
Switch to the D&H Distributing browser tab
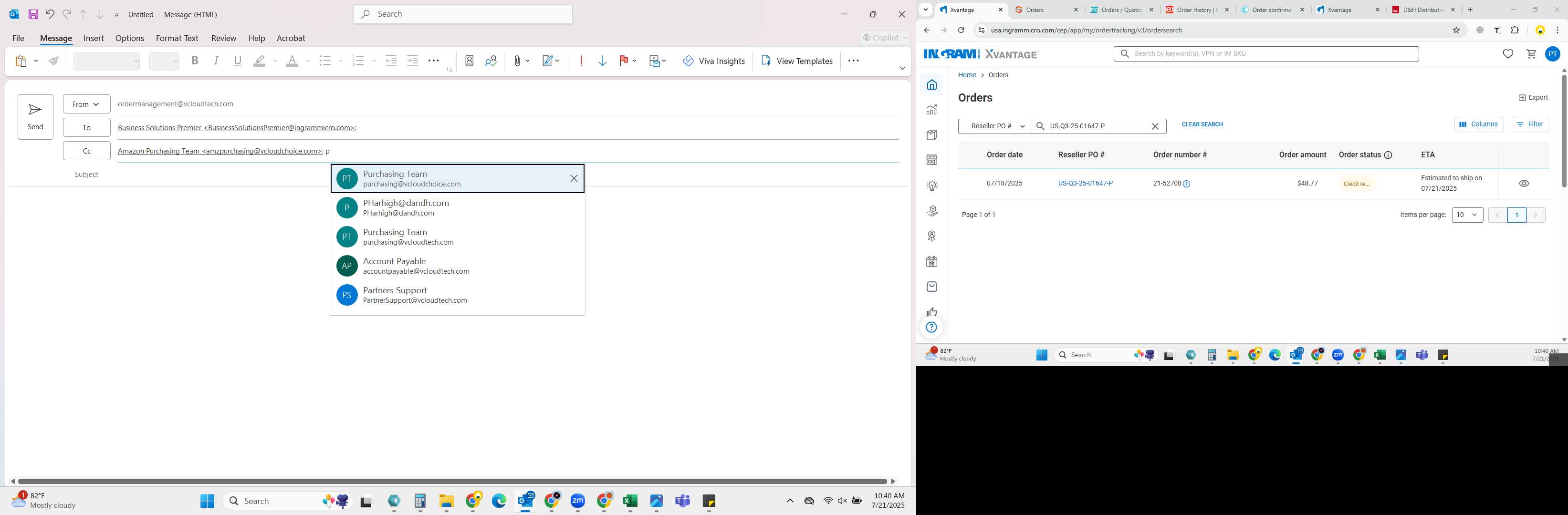(1423, 10)
